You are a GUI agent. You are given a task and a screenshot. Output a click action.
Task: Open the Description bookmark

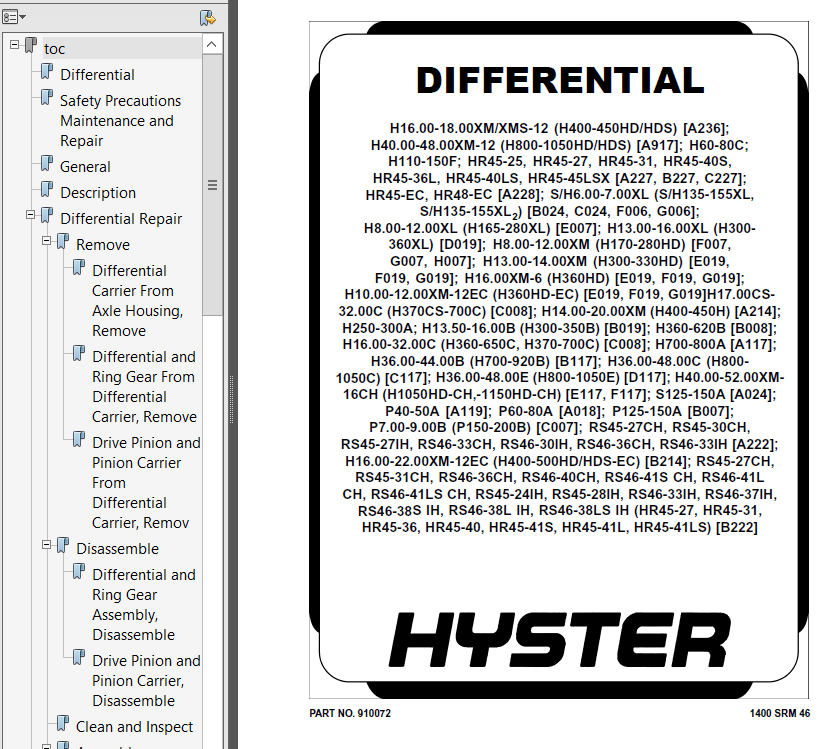[x=98, y=192]
